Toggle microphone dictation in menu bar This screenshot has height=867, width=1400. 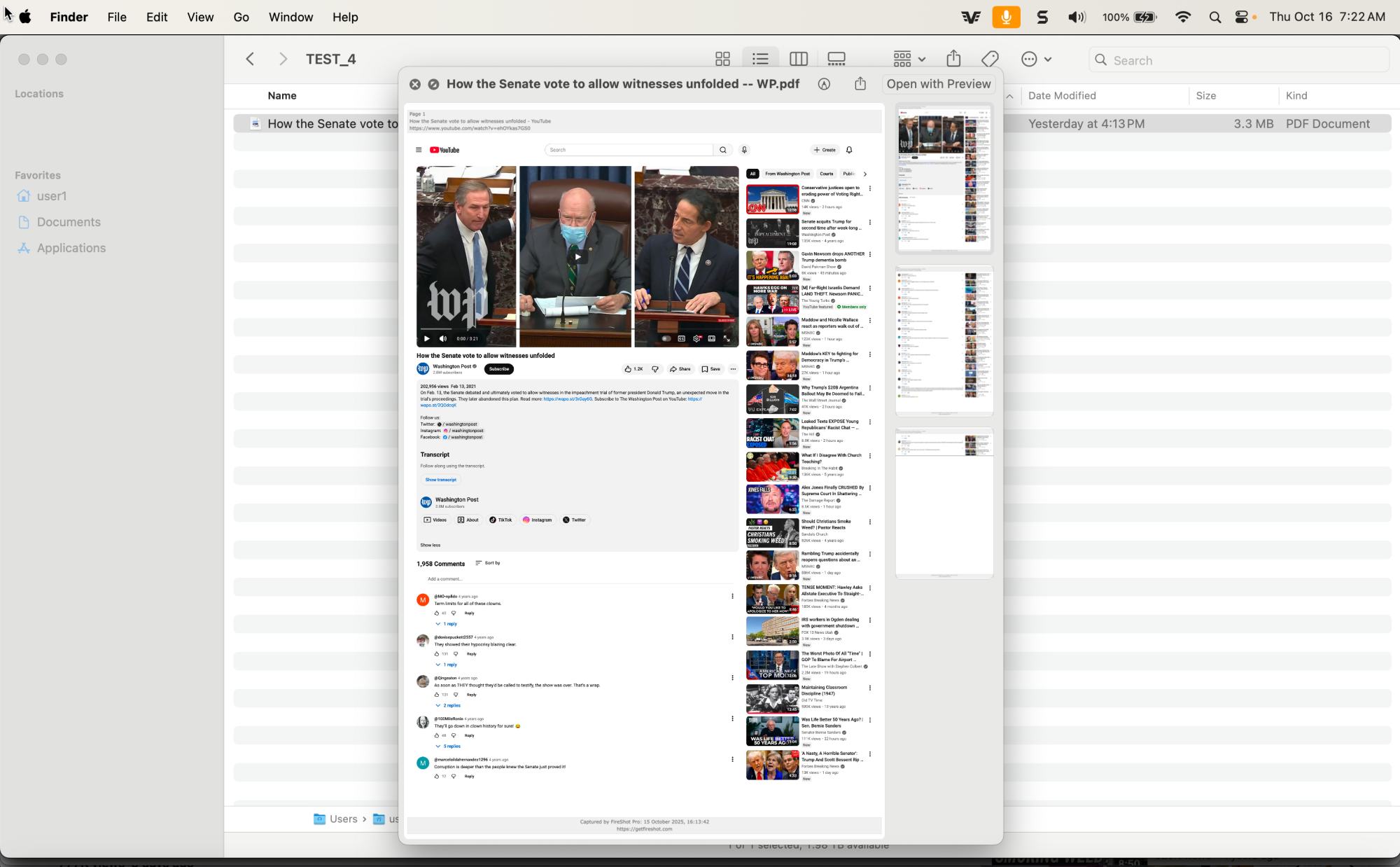(x=1006, y=17)
